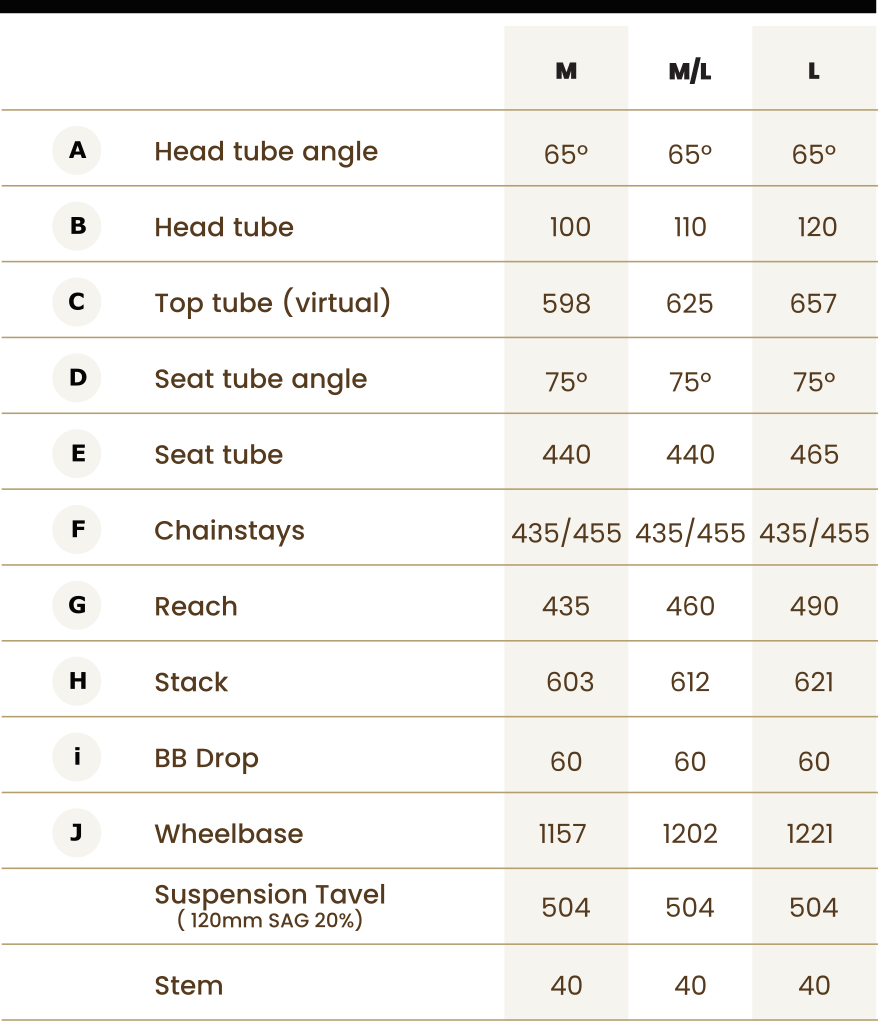878x1021 pixels.
Task: Click the circled letter E badge
Action: point(77,453)
